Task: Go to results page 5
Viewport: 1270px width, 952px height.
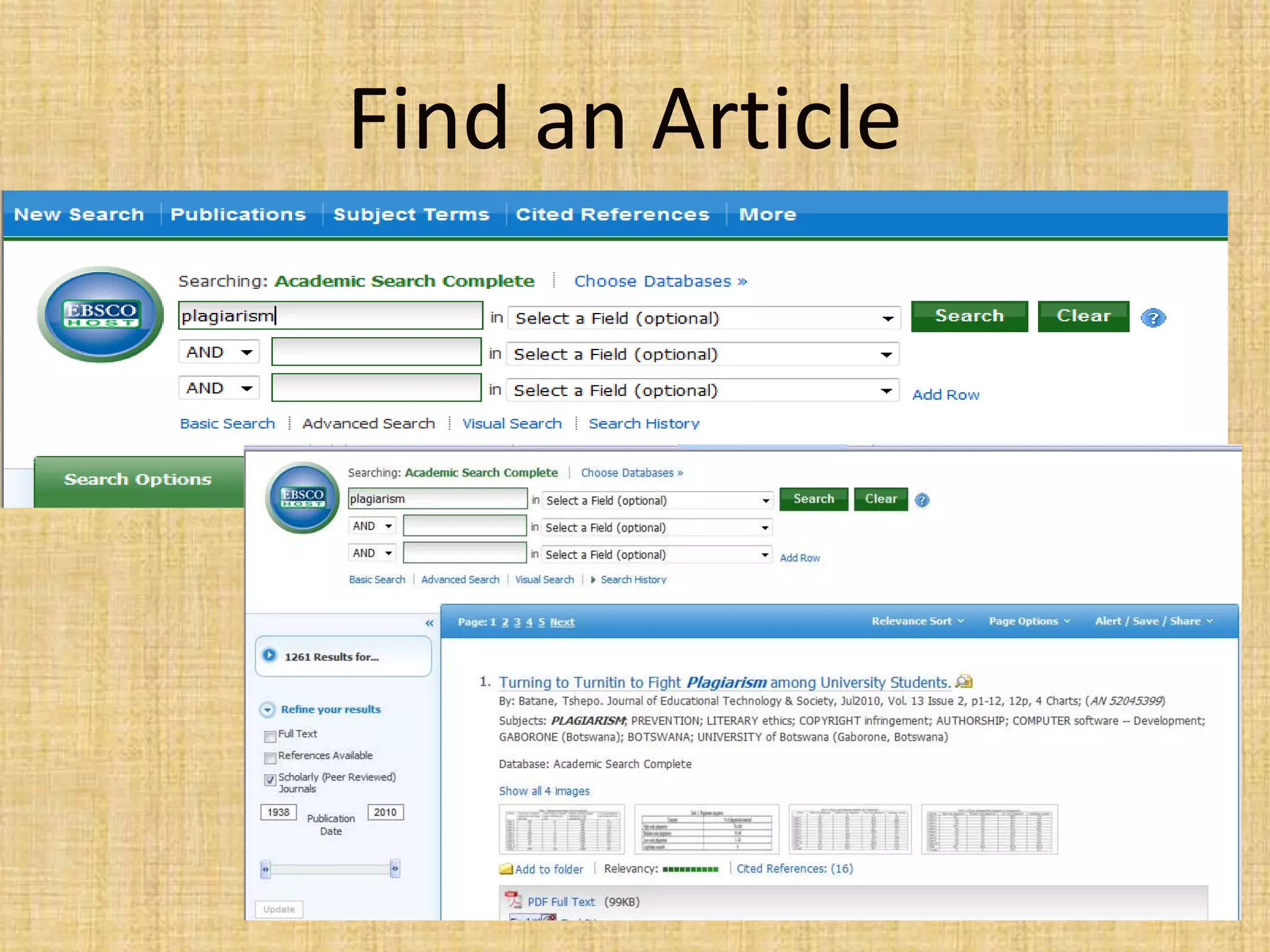Action: [541, 622]
